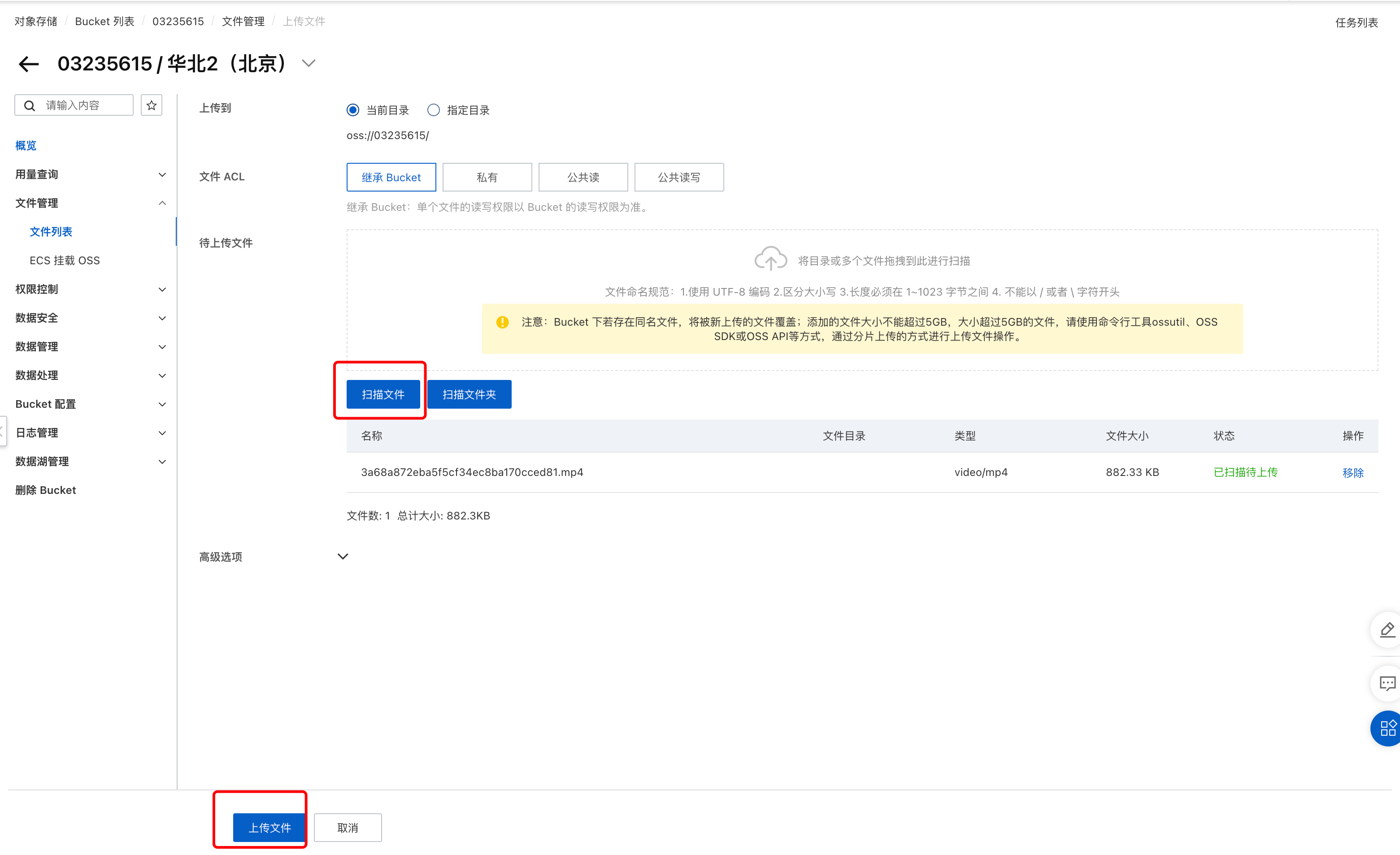Click the 文件大小 column header
The width and height of the screenshot is (1400, 855).
tap(1127, 436)
